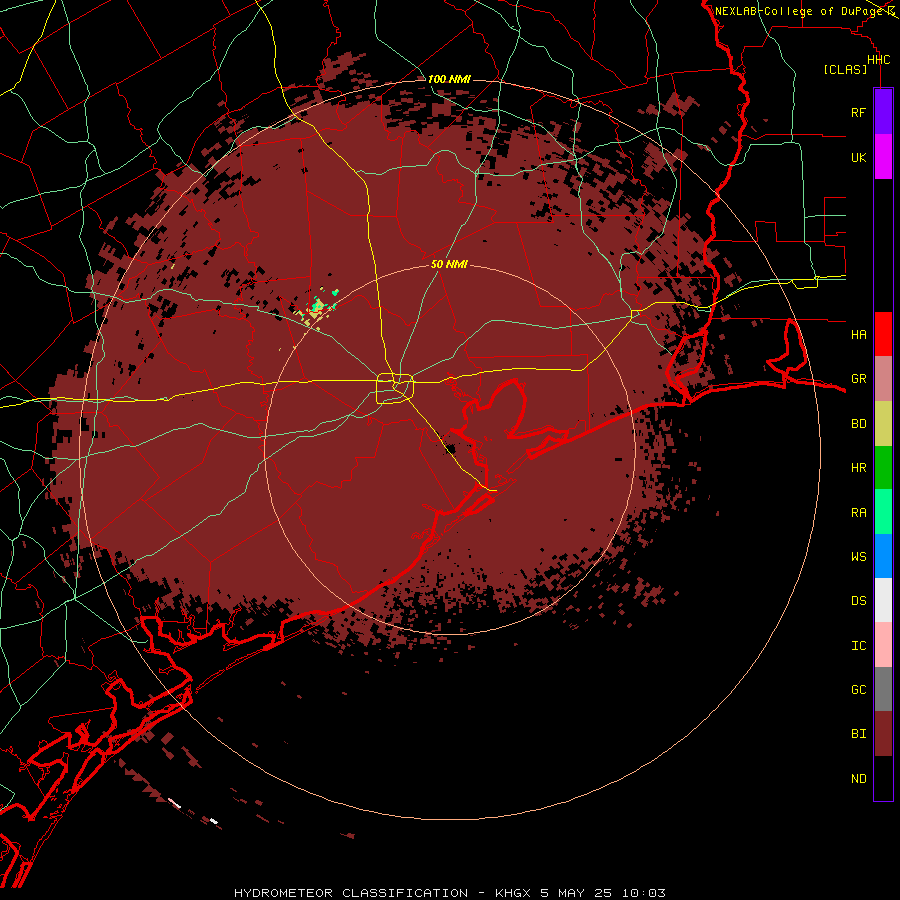Screen dimensions: 900x900
Task: Click the 10:03 timestamp
Action: 643,893
